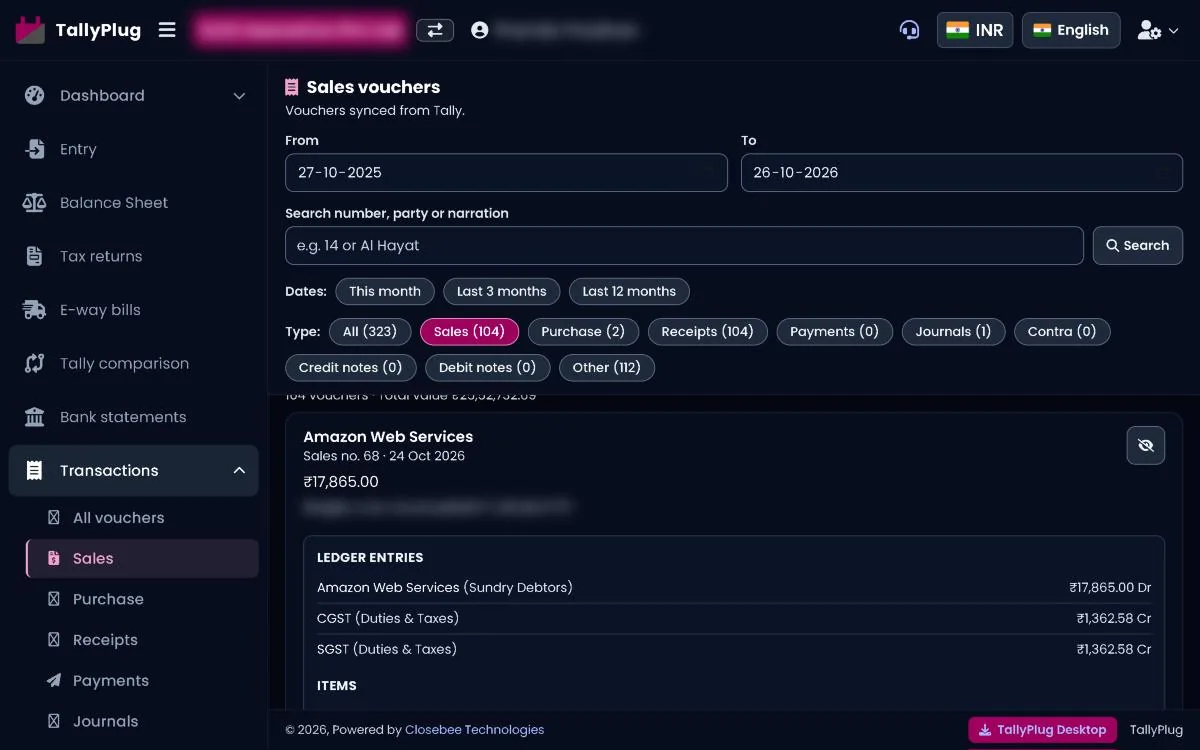The height and width of the screenshot is (750, 1200).
Task: Open support via headset icon
Action: (x=909, y=30)
